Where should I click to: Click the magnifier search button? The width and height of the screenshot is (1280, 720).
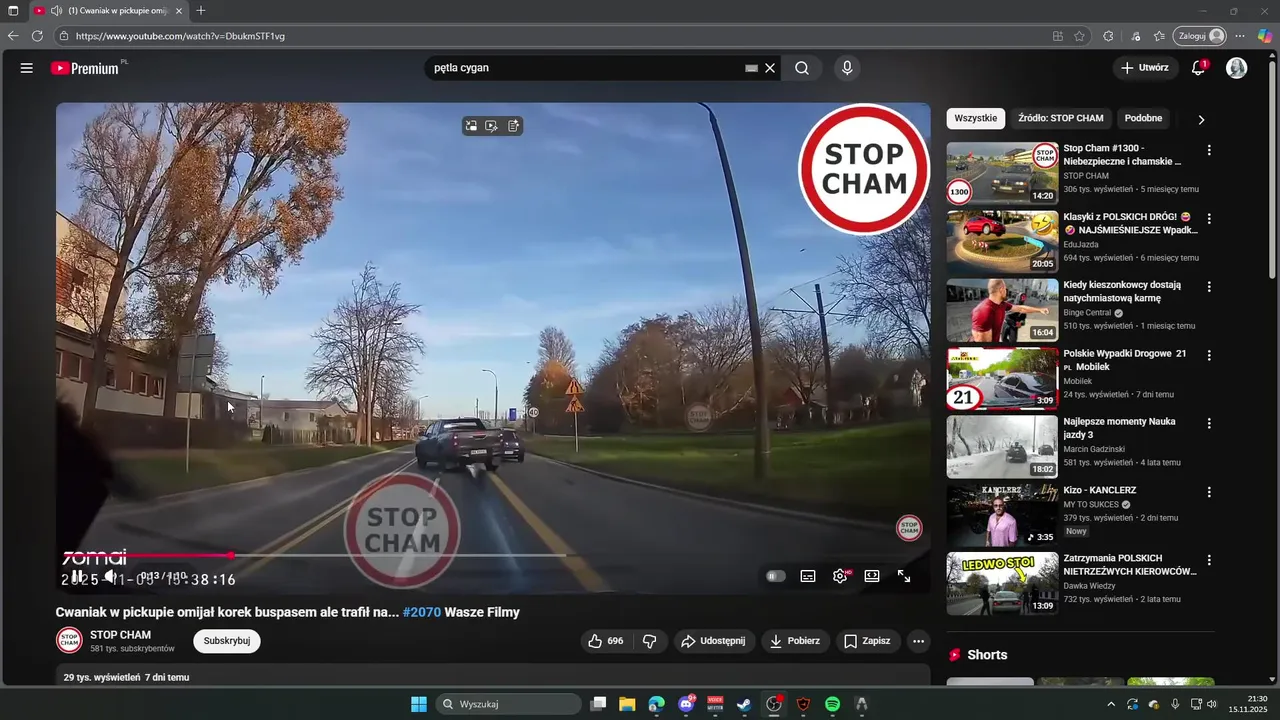pyautogui.click(x=802, y=68)
